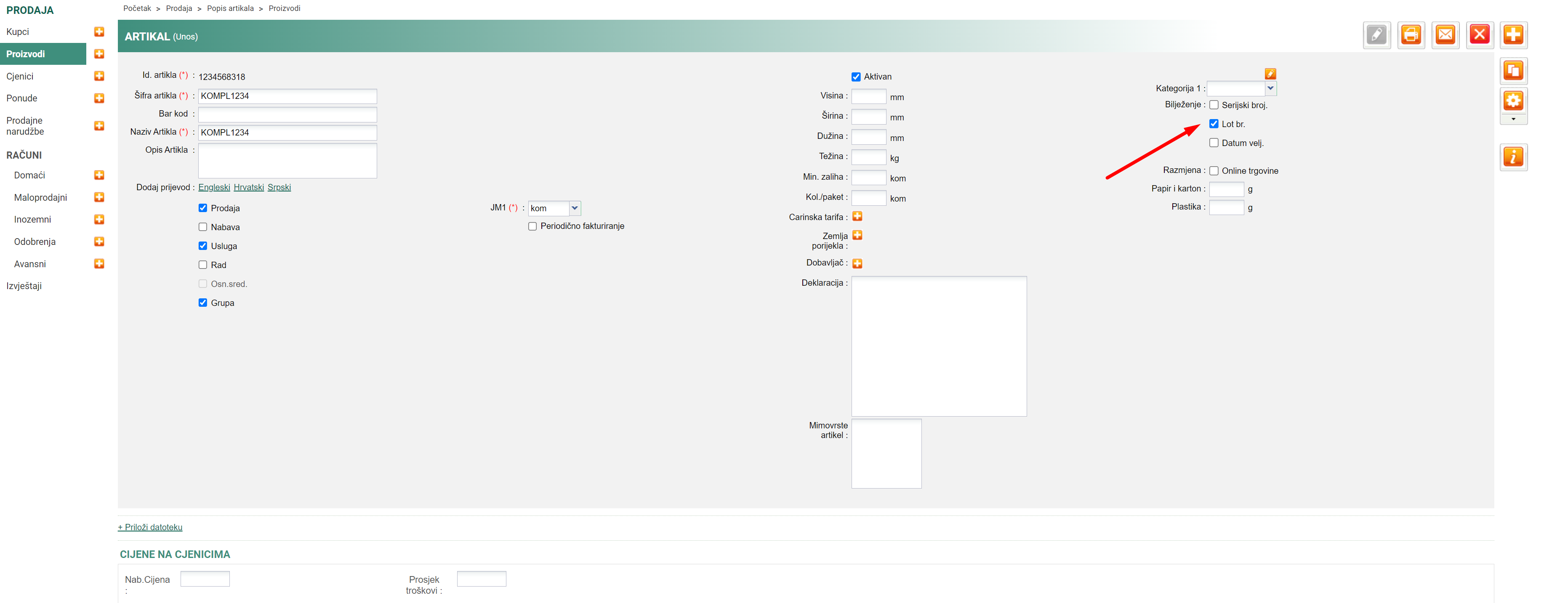This screenshot has width=1568, height=603.
Task: Uncheck the Lot br. checkbox
Action: (x=1214, y=124)
